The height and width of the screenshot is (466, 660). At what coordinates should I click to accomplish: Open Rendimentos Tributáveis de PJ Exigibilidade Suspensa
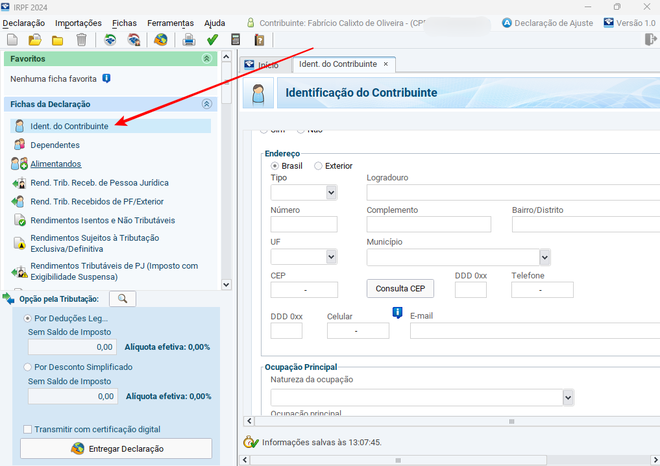pyautogui.click(x=114, y=271)
